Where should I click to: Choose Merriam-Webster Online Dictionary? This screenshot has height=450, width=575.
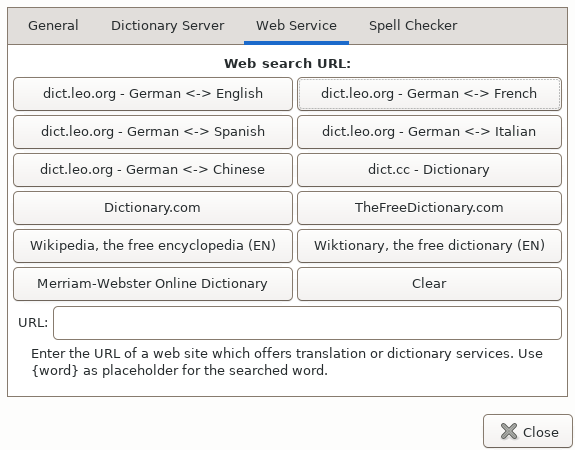153,284
